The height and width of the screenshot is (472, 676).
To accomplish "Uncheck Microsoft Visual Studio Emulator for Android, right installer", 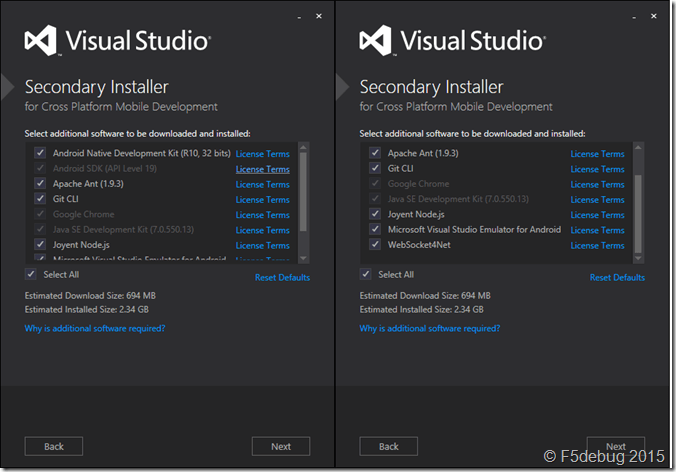I will 375,229.
